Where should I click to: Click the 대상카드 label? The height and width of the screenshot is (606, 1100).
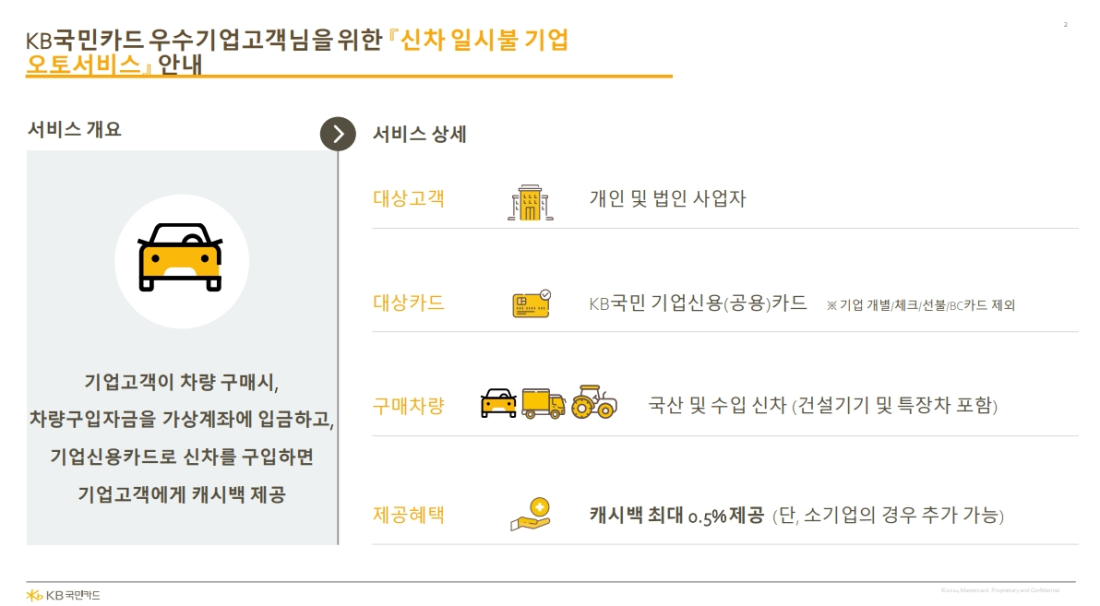click(x=408, y=303)
